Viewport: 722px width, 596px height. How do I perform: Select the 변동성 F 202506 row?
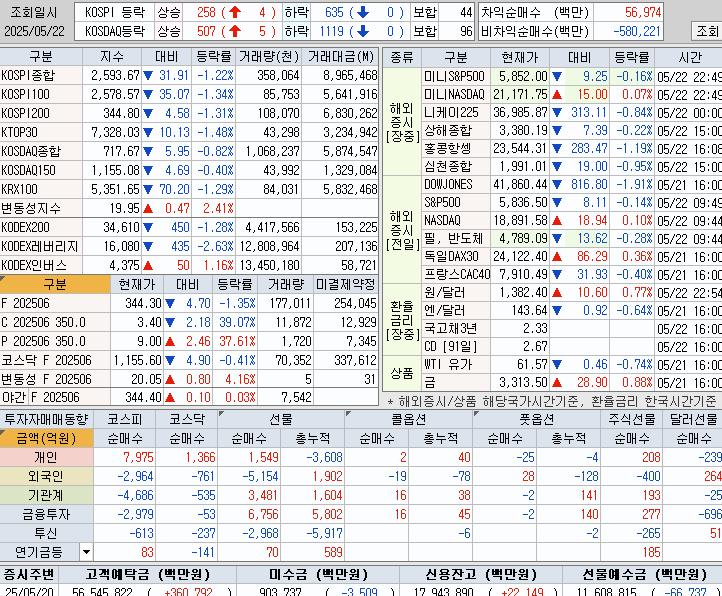[x=189, y=379]
